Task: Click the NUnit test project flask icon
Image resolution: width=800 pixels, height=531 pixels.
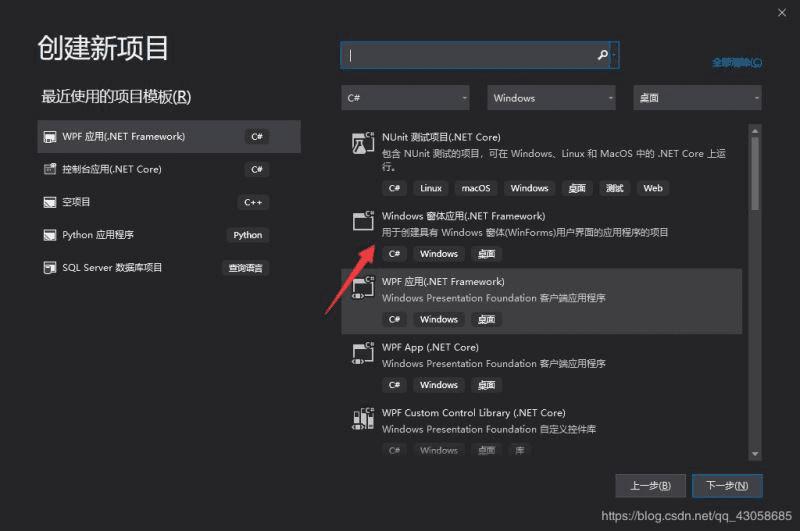Action: [x=363, y=143]
